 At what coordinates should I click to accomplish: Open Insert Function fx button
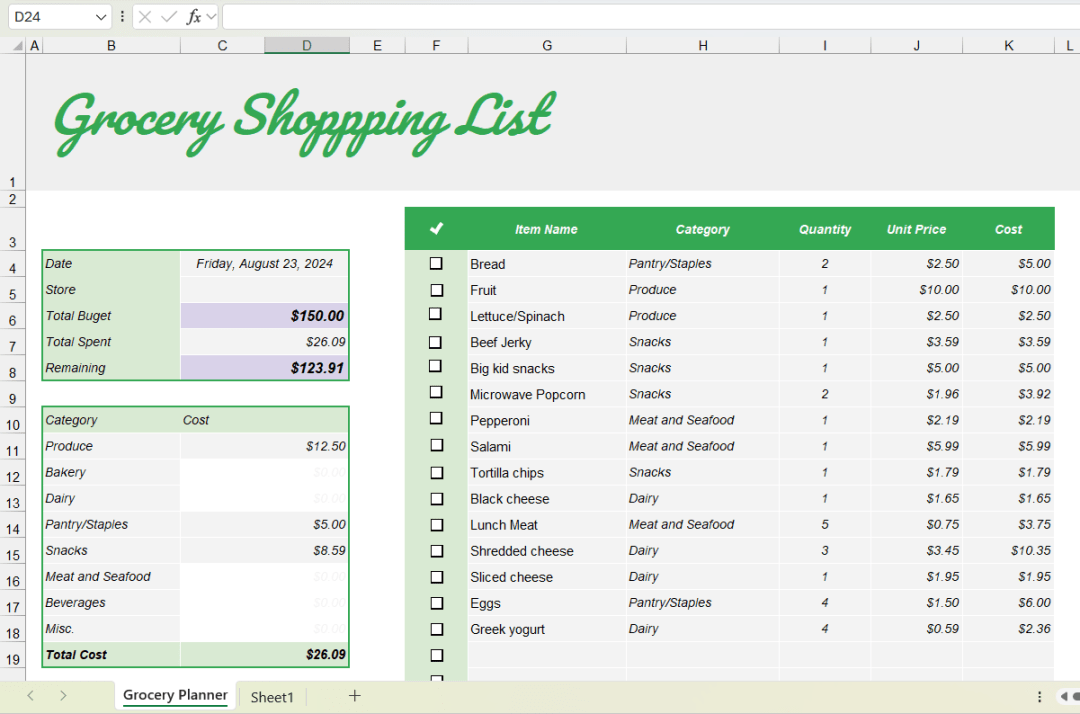pyautogui.click(x=194, y=17)
